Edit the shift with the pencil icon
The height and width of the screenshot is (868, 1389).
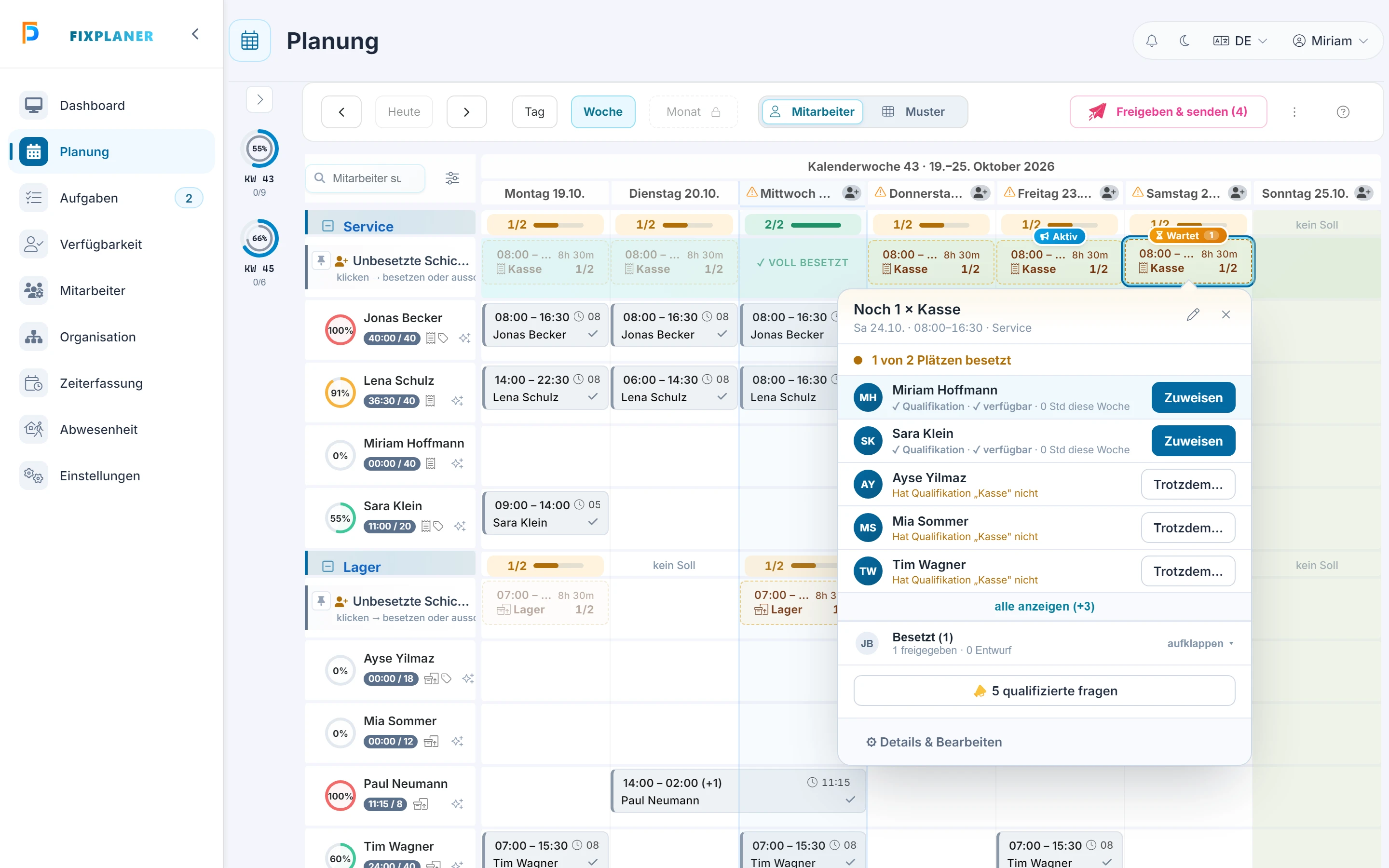coord(1193,314)
